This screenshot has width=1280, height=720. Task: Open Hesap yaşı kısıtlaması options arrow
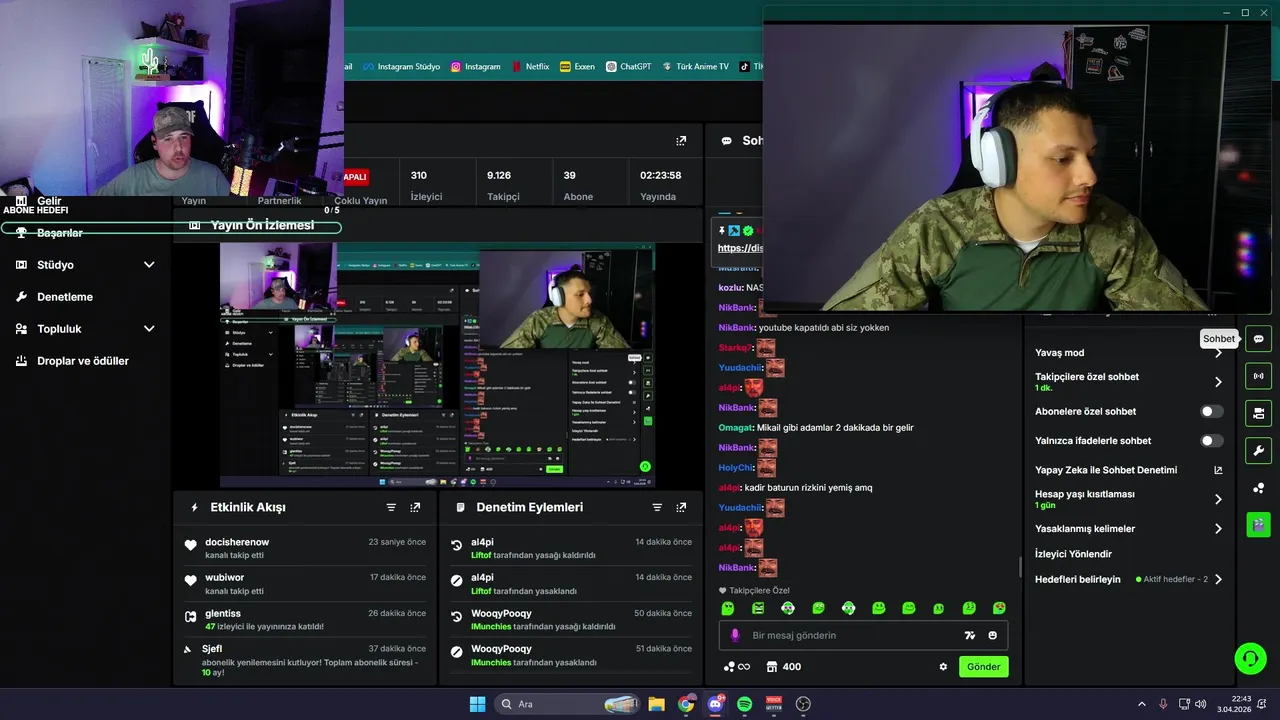1218,499
